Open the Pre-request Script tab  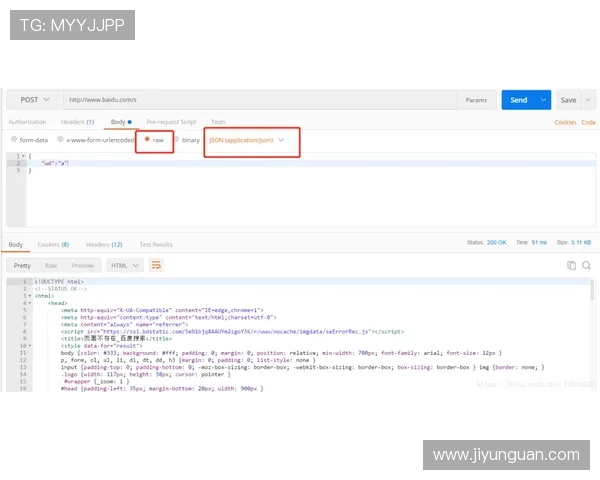point(171,122)
